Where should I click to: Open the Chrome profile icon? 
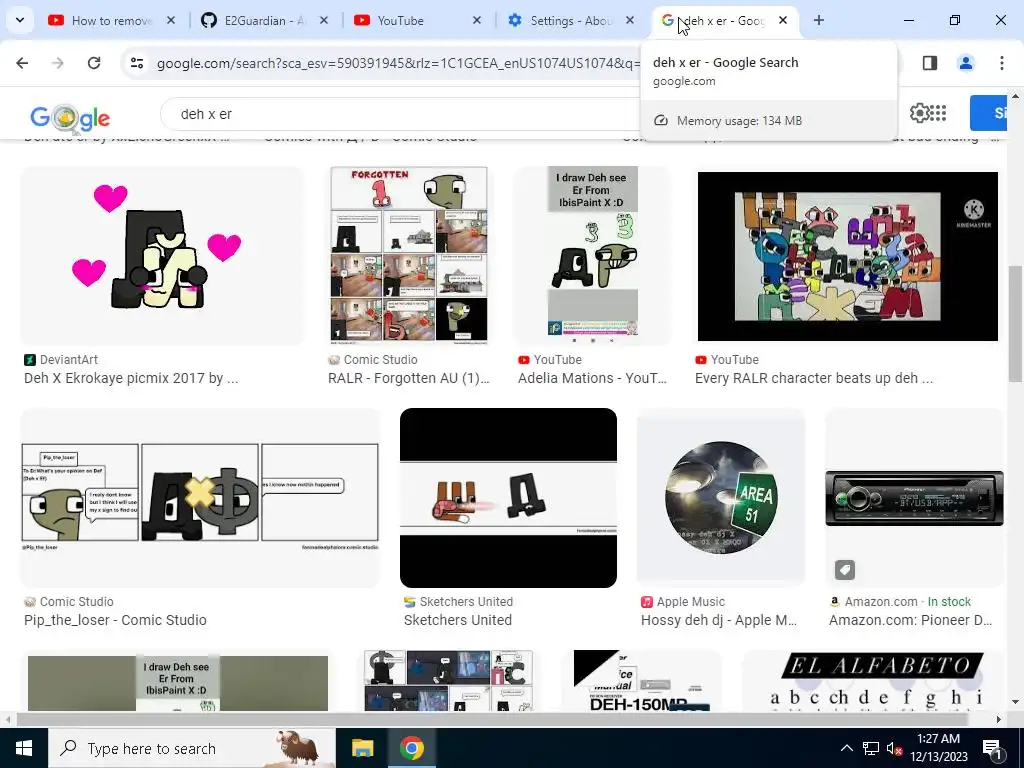[x=966, y=63]
